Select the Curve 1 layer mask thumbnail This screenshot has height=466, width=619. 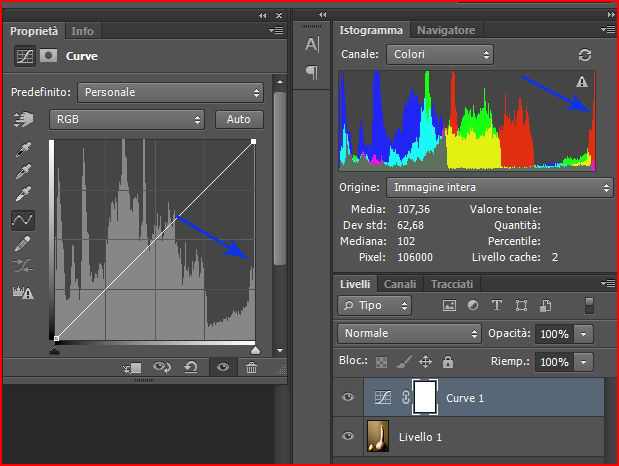pos(426,397)
